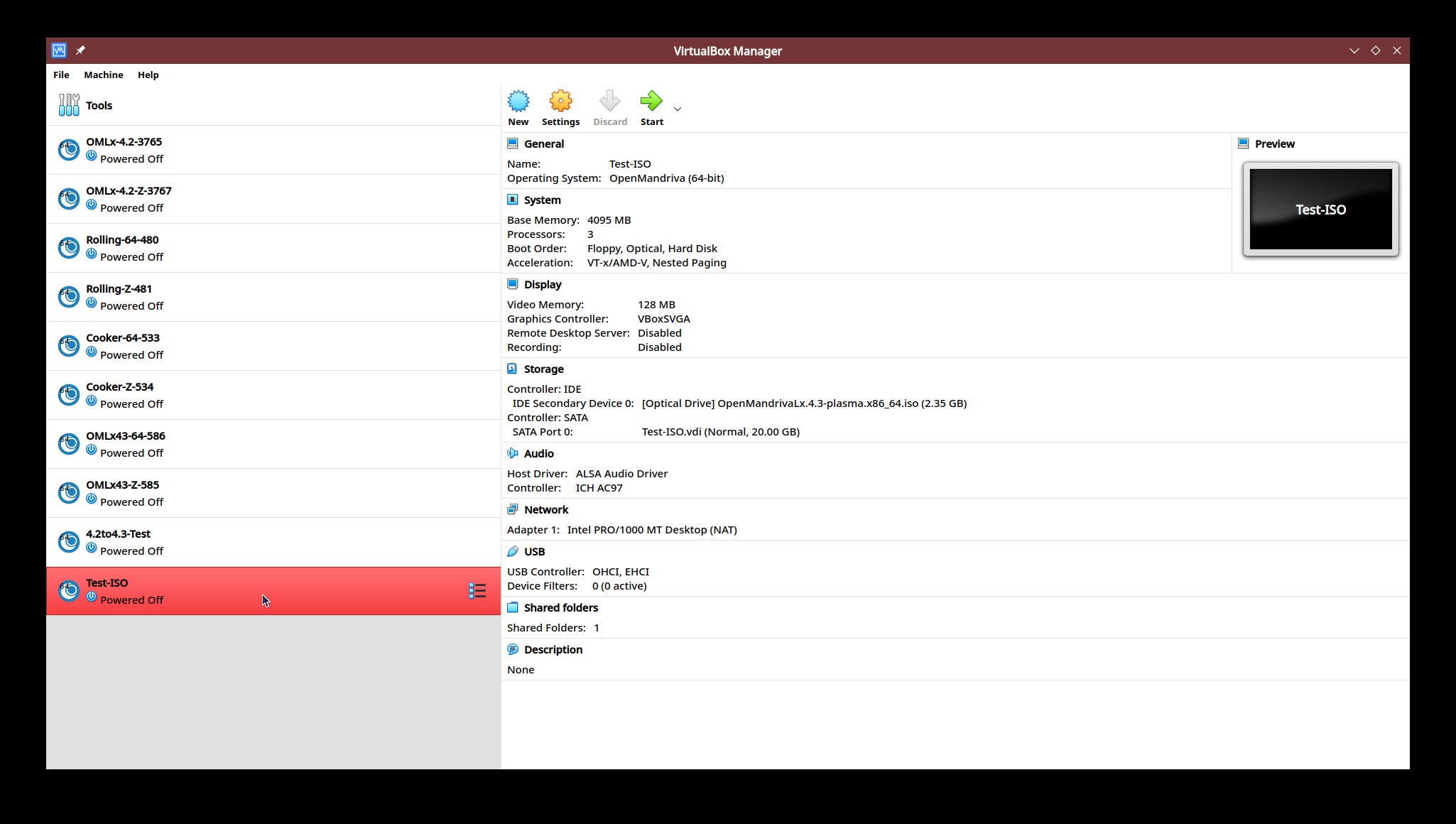This screenshot has height=824, width=1456.
Task: Click the Cooker-64-533 OS icon
Action: (x=68, y=346)
